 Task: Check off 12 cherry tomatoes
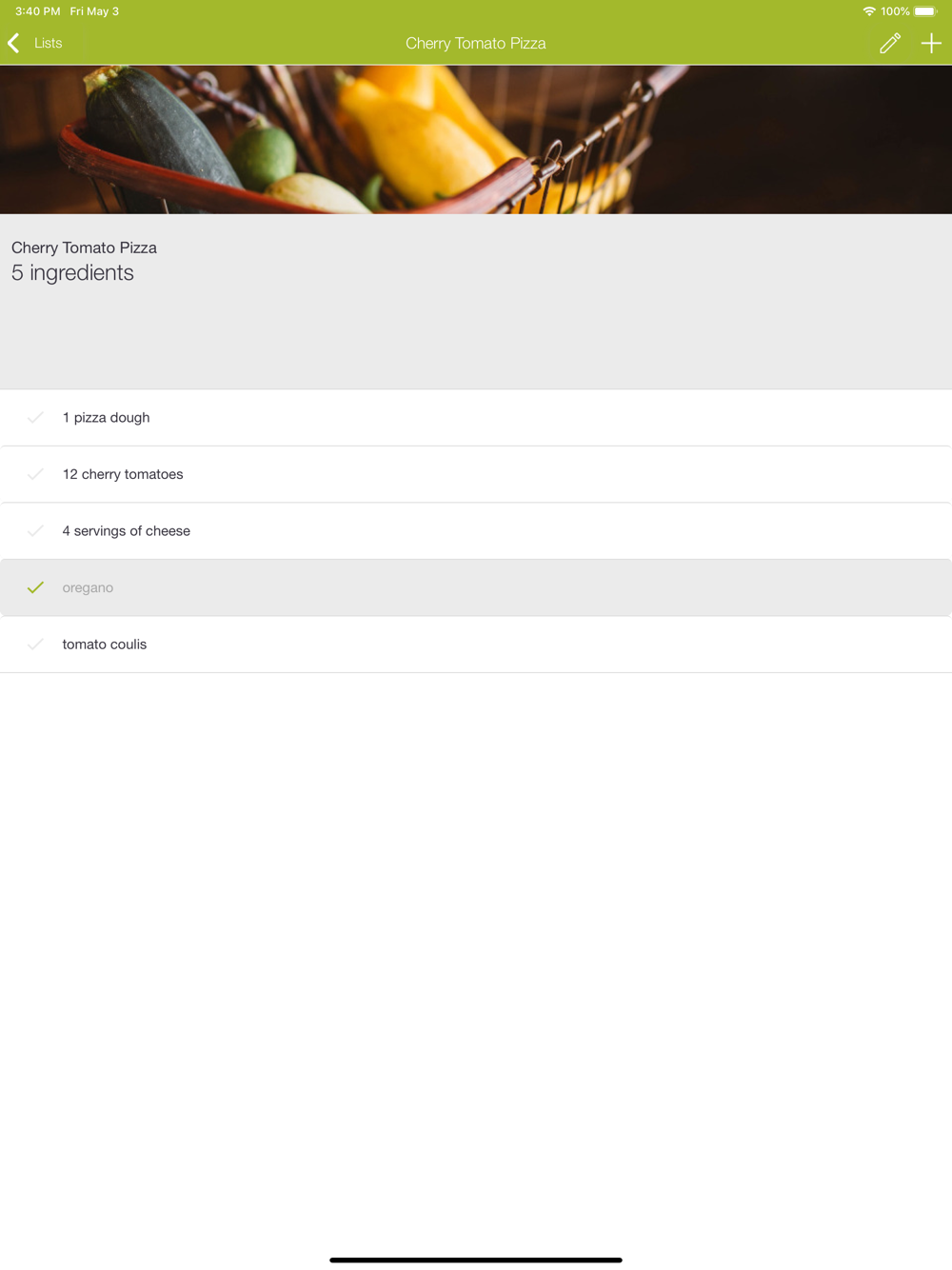coord(35,474)
